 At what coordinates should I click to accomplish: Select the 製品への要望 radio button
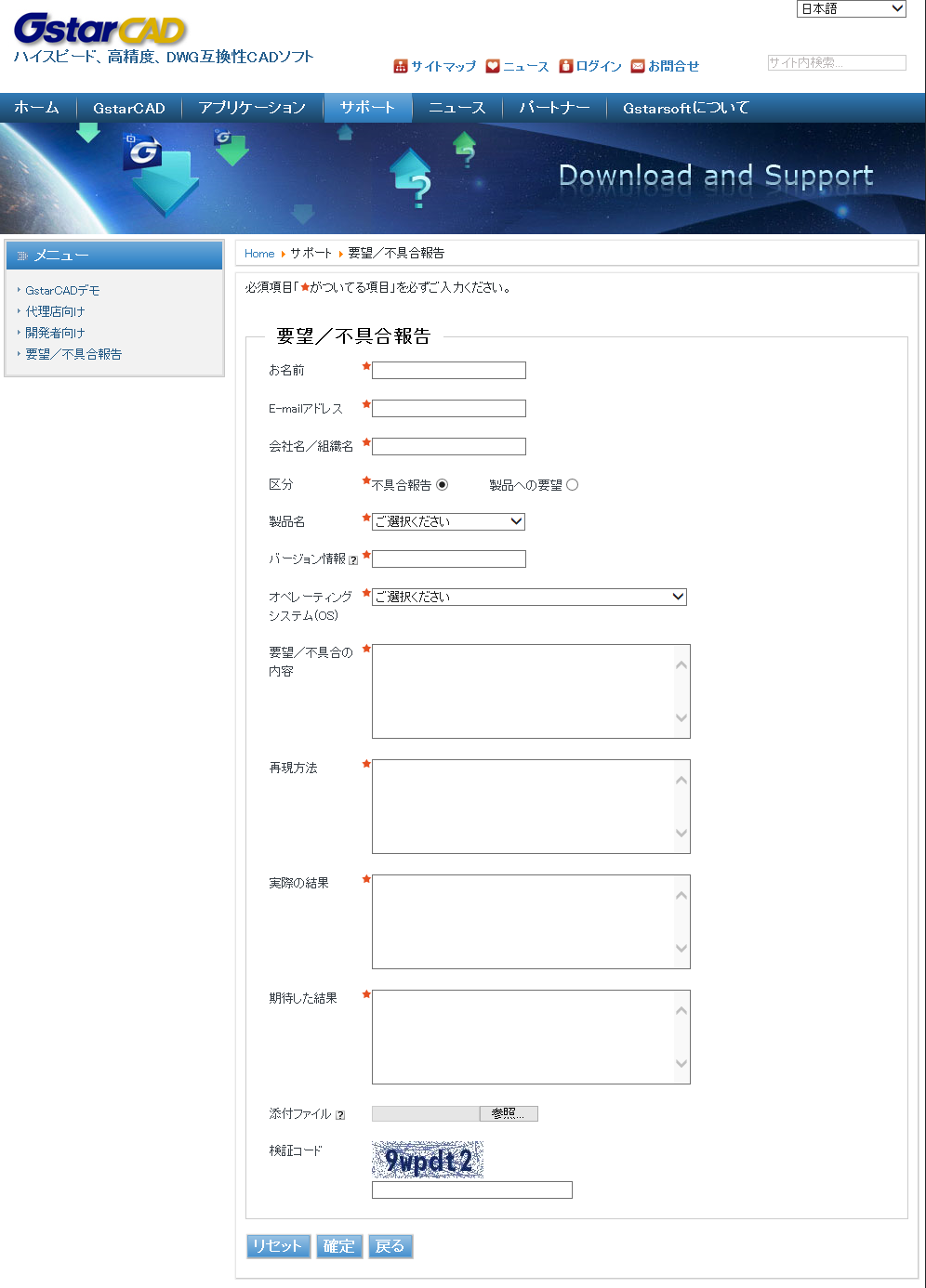[572, 485]
